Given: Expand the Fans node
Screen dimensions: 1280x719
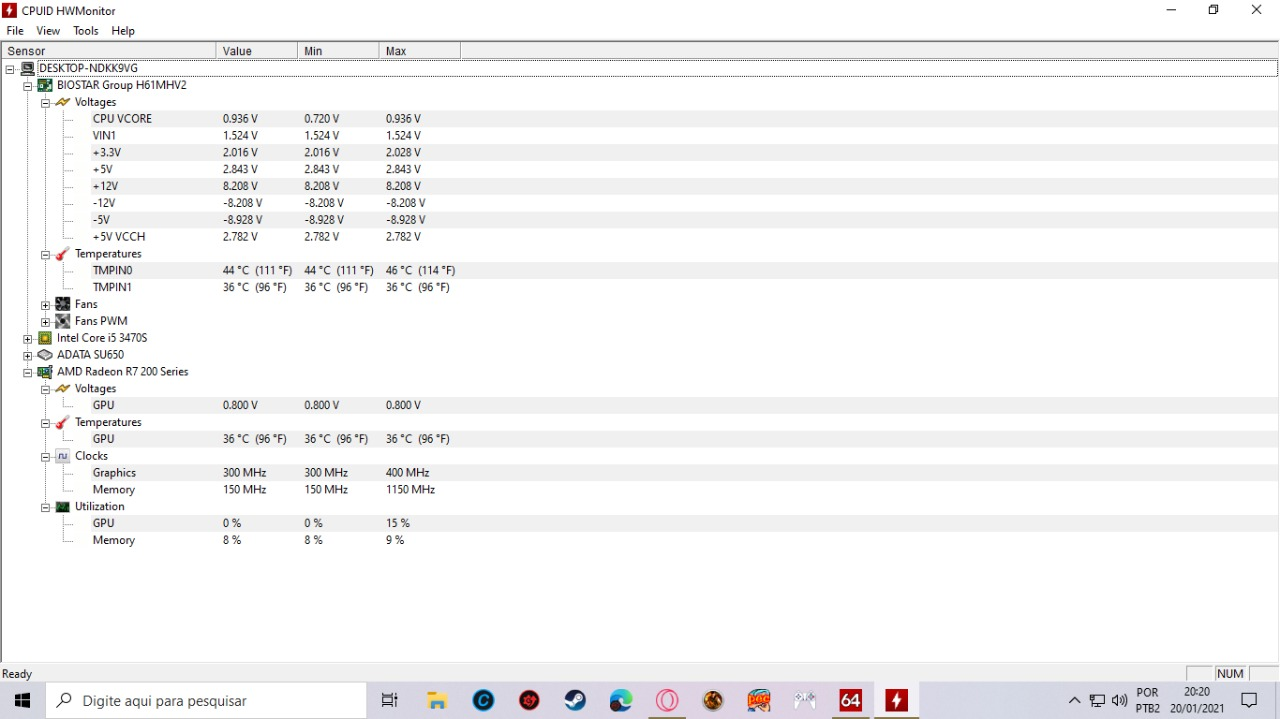Looking at the screenshot, I should click(x=46, y=305).
